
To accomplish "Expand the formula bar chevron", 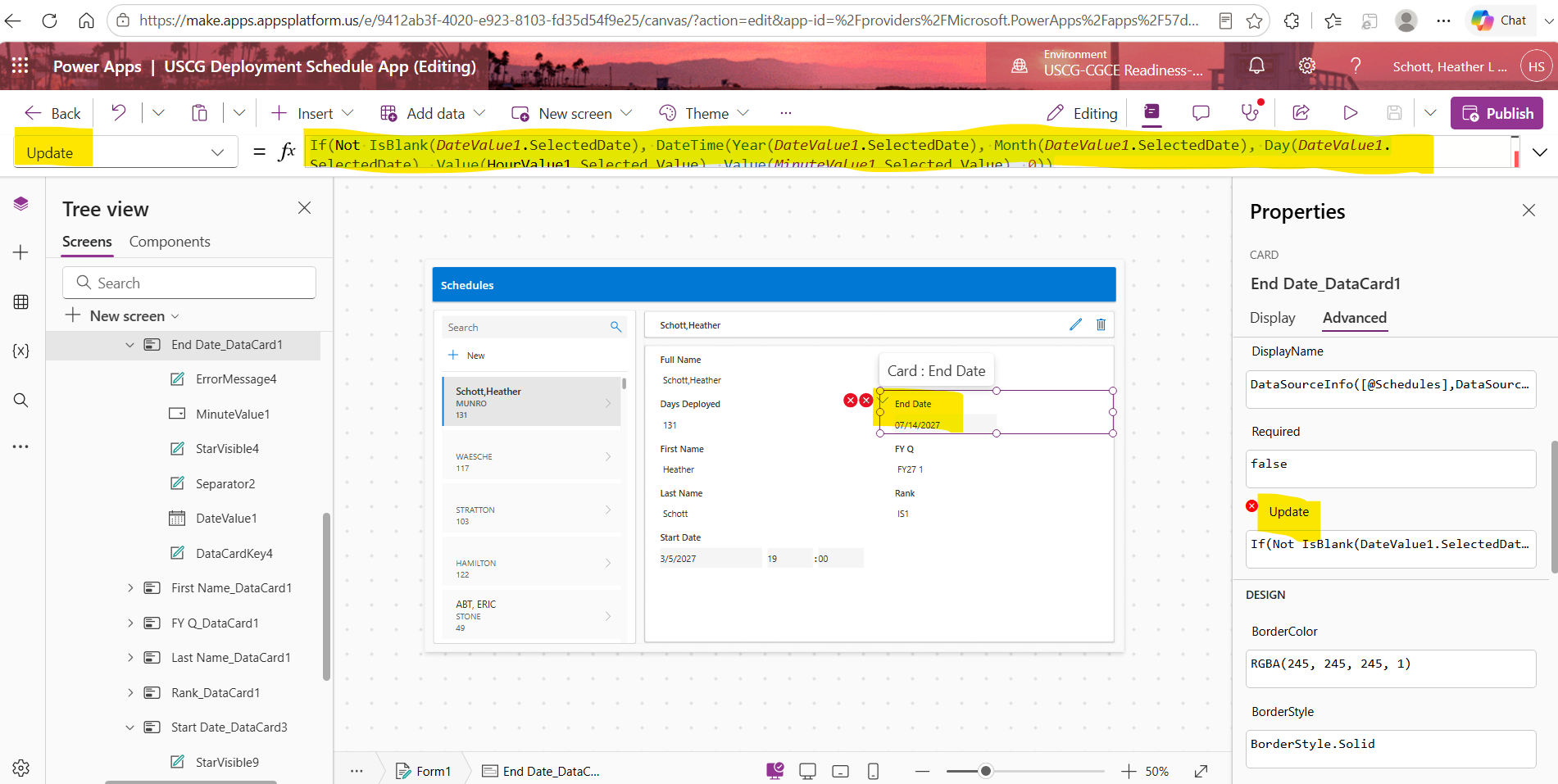I will click(1540, 152).
